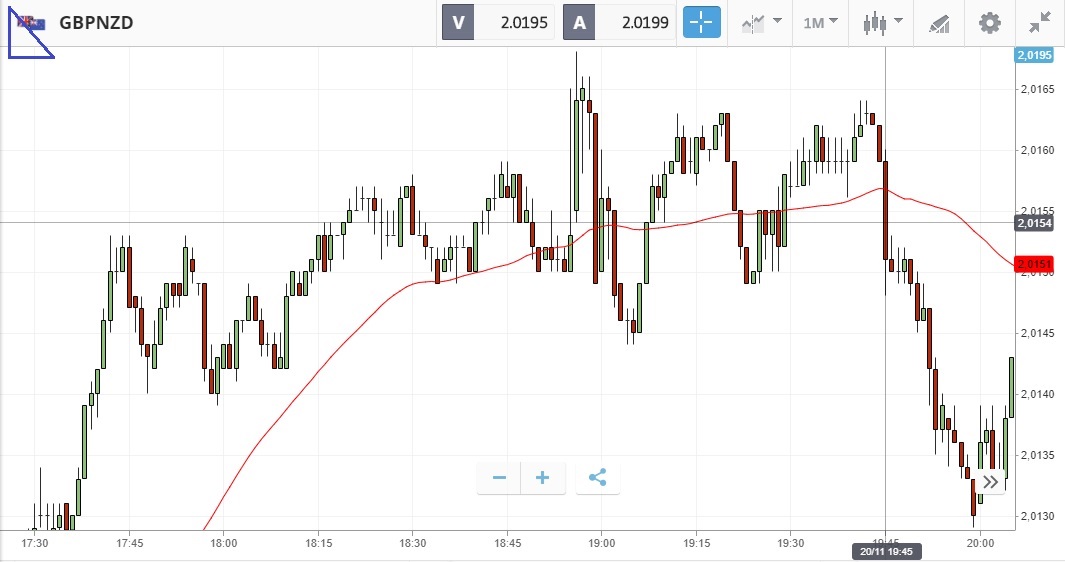Screen dimensions: 1065x562
Task: Select the red moving average line label 2.0151
Action: (x=1034, y=264)
